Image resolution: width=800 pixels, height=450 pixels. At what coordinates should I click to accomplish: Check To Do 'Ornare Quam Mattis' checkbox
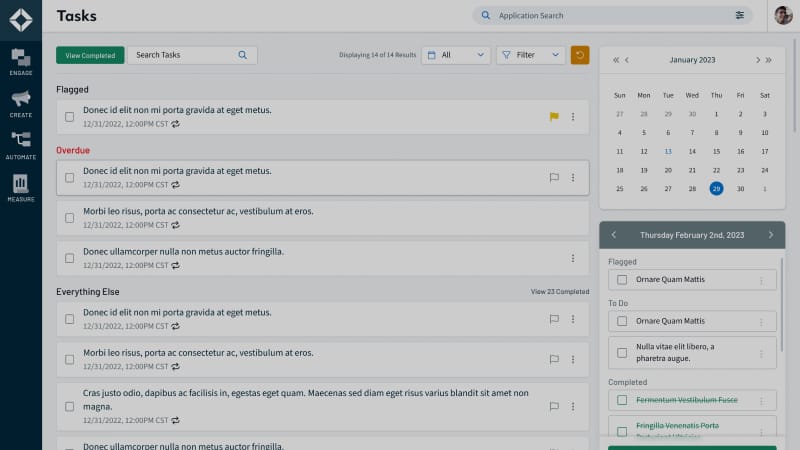622,321
